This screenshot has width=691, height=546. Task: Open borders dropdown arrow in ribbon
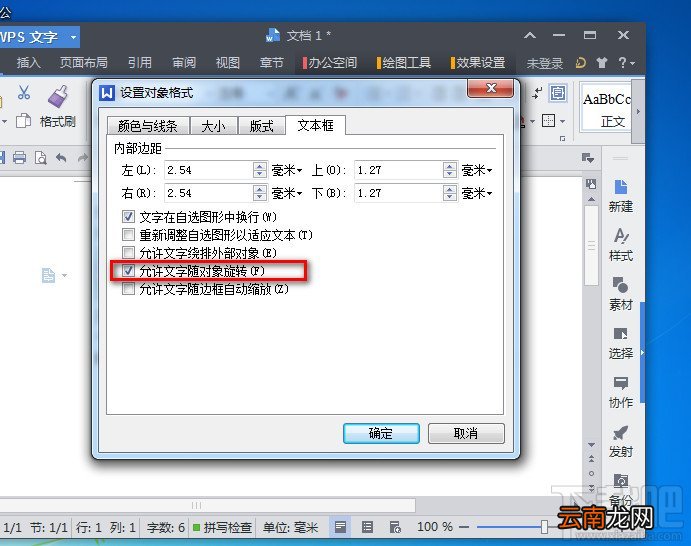click(x=562, y=121)
